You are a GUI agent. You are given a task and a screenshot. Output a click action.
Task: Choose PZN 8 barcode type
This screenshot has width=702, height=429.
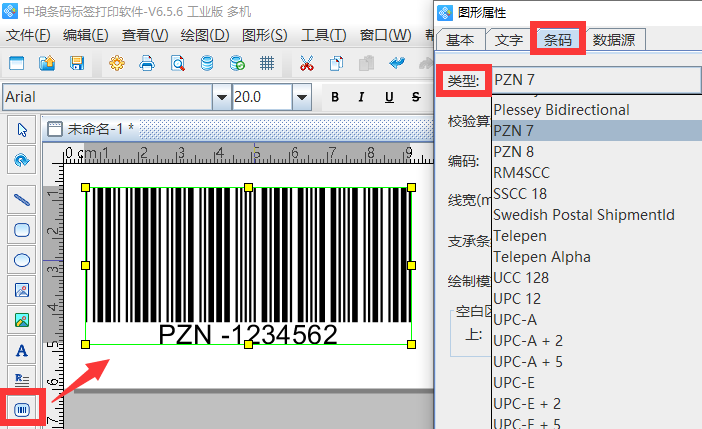[x=596, y=152]
